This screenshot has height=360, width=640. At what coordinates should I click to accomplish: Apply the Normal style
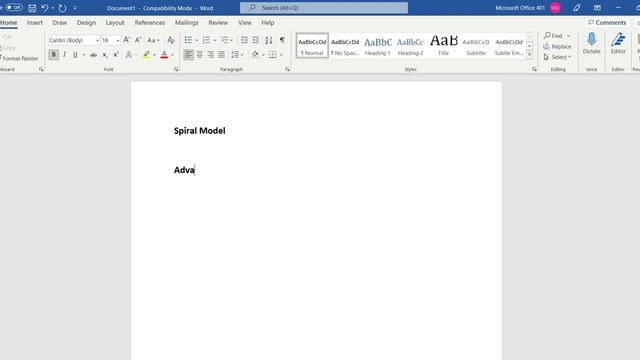(312, 46)
